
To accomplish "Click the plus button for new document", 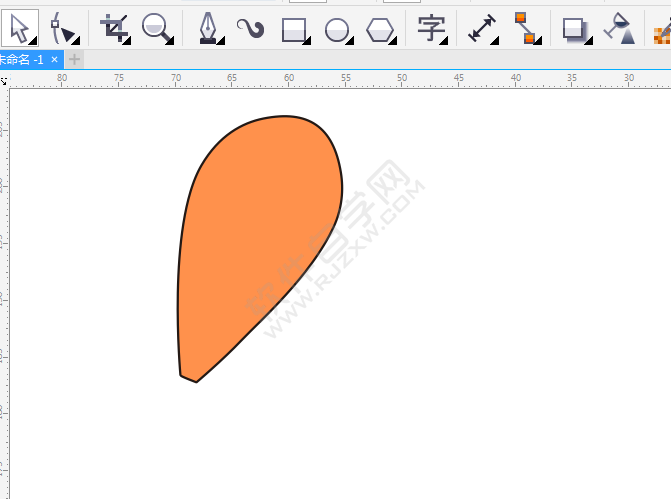I will coord(75,60).
